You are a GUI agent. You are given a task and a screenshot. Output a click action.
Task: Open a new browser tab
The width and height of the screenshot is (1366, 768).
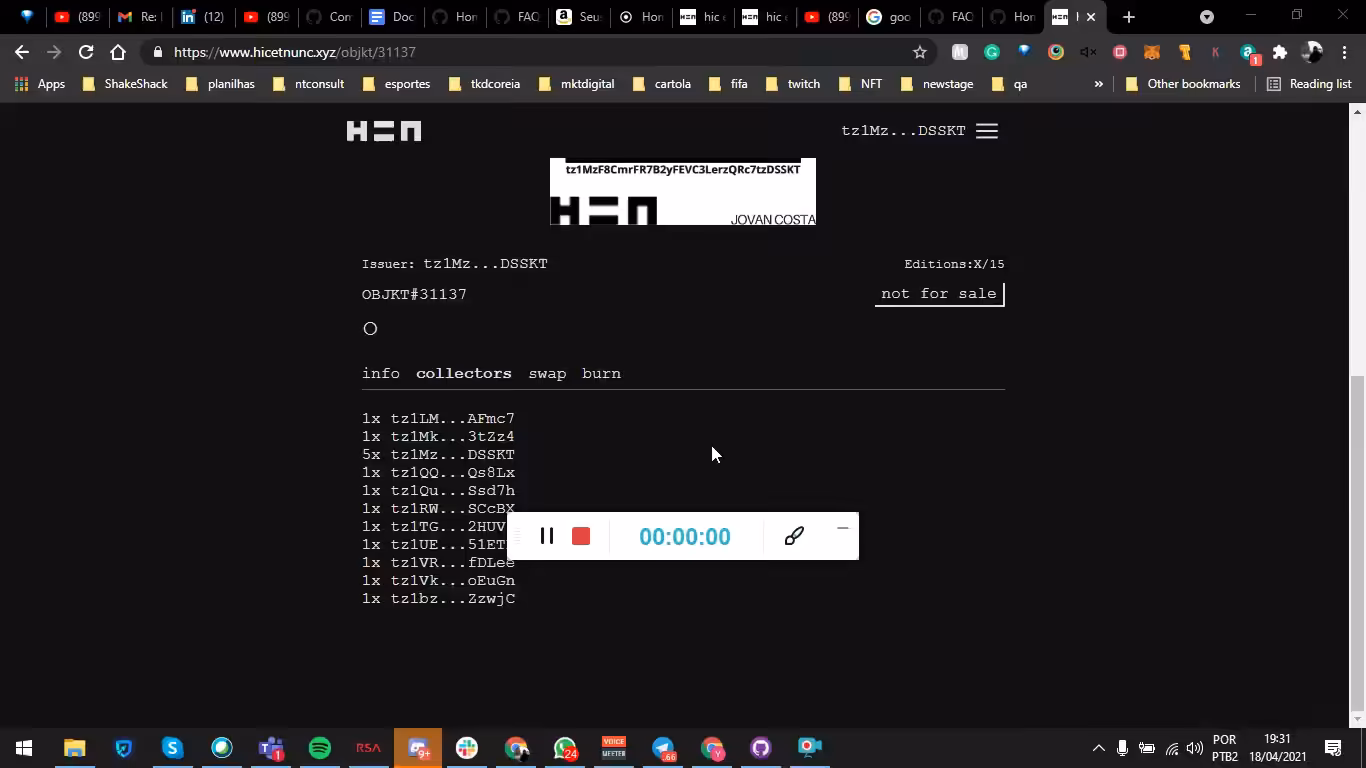coord(1128,17)
